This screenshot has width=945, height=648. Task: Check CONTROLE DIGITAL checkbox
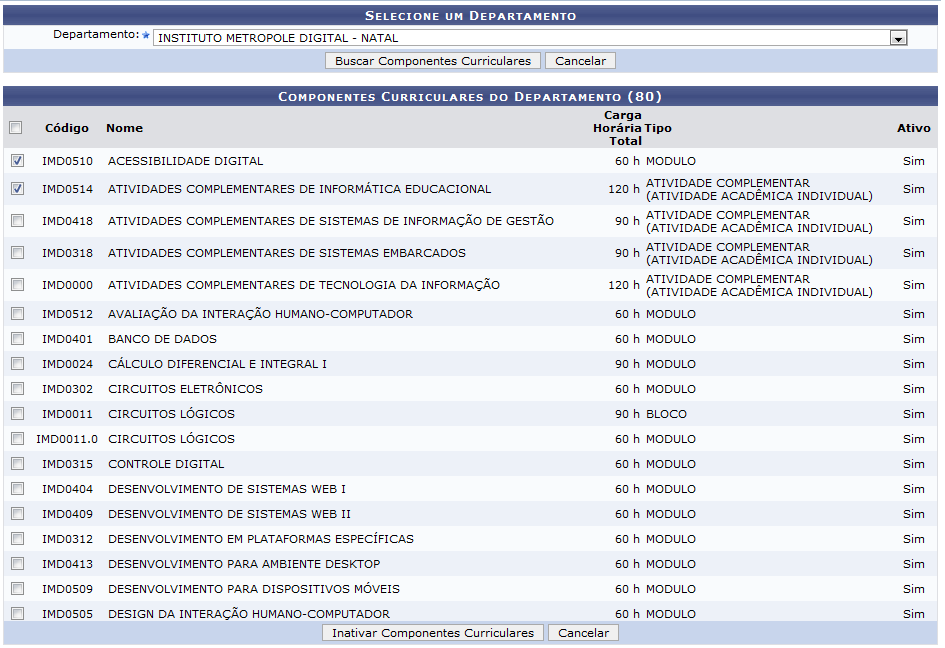click(x=15, y=463)
